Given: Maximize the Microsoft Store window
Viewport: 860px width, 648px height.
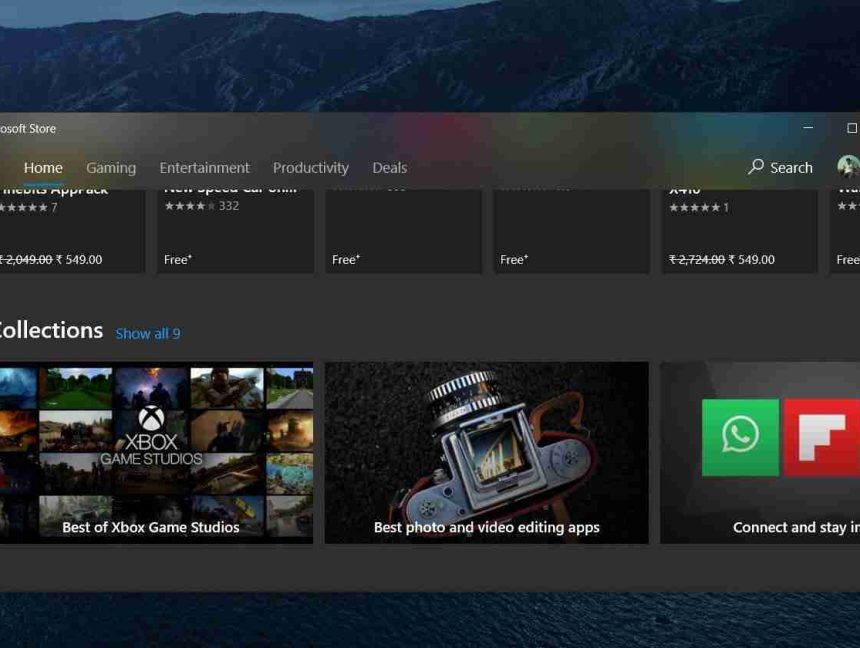Looking at the screenshot, I should [x=851, y=128].
